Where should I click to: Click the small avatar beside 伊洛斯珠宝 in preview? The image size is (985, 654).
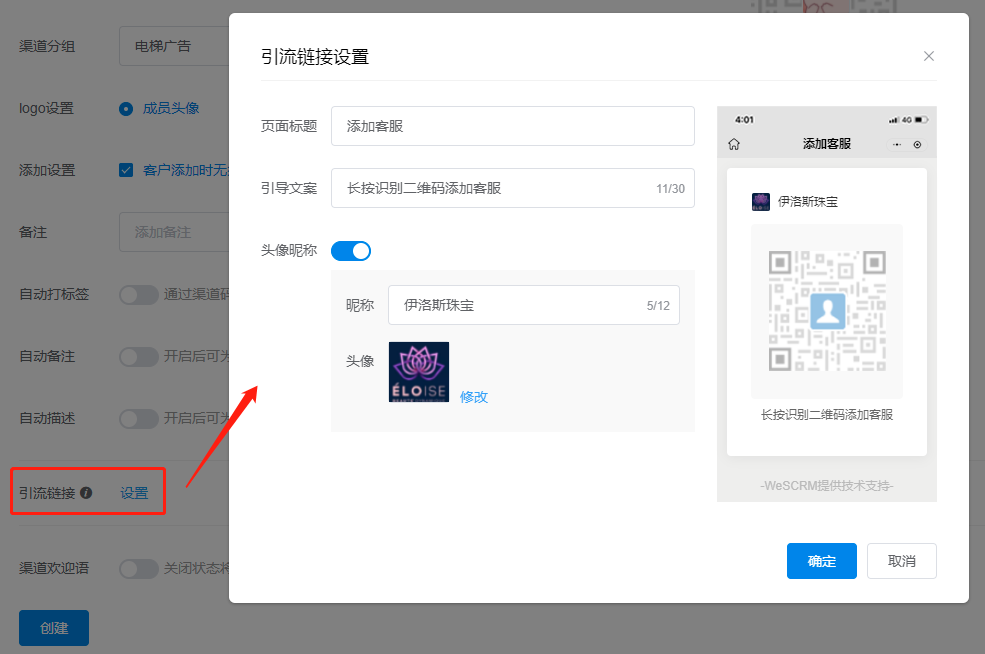761,202
